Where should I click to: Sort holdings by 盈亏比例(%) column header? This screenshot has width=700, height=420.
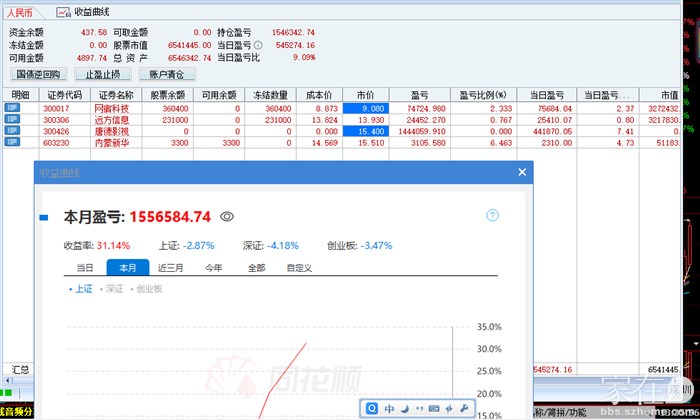click(483, 94)
